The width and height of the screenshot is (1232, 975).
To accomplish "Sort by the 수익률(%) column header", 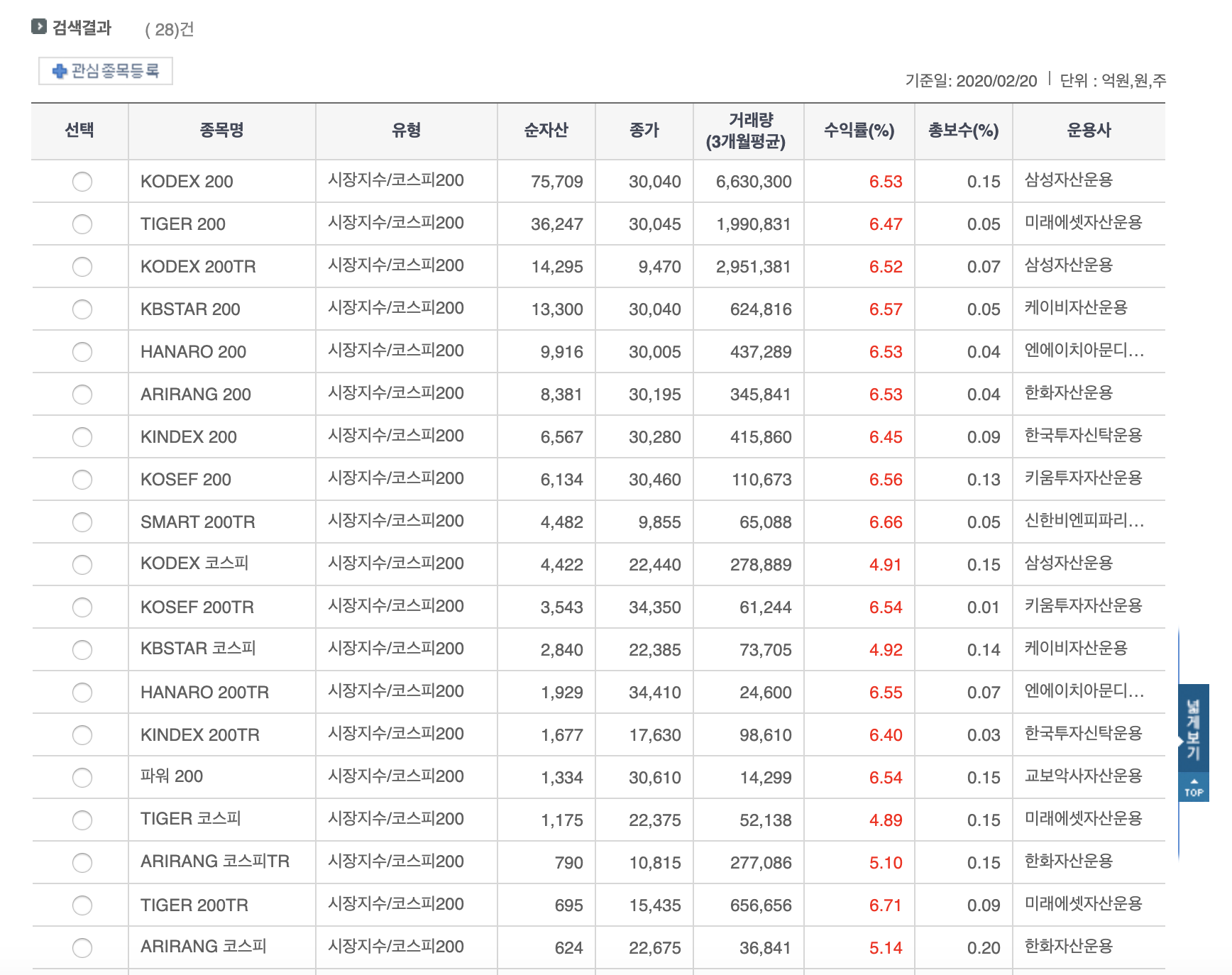I will coord(859,131).
